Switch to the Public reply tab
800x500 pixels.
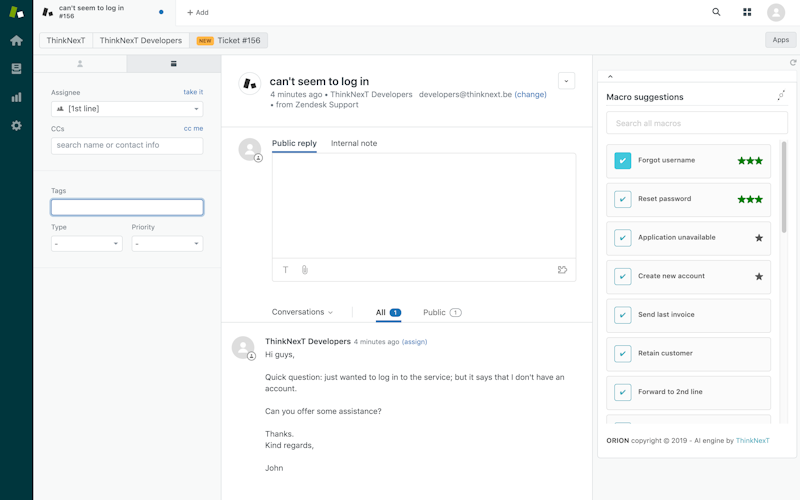tap(294, 143)
